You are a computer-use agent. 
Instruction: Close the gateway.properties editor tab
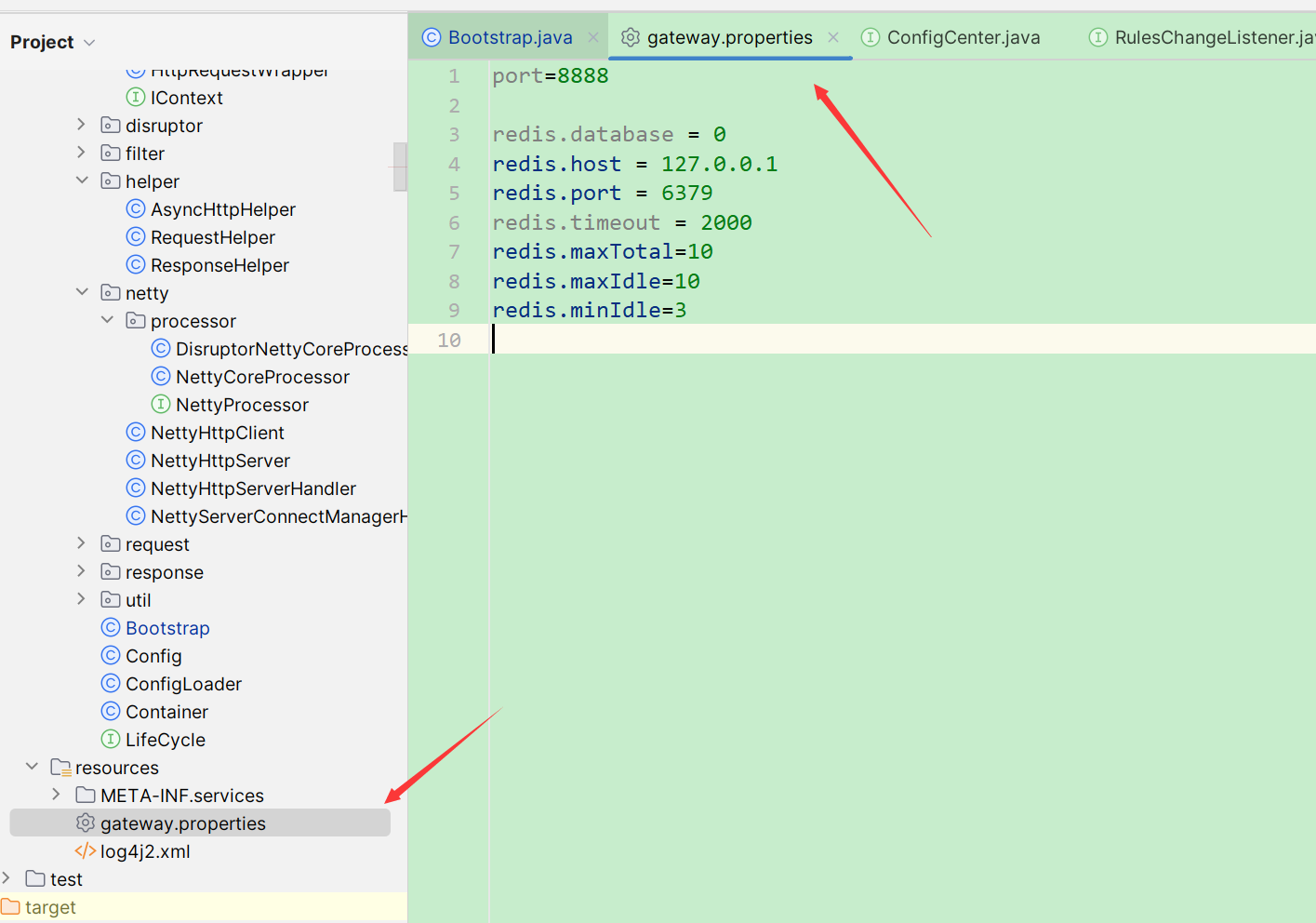pos(833,37)
